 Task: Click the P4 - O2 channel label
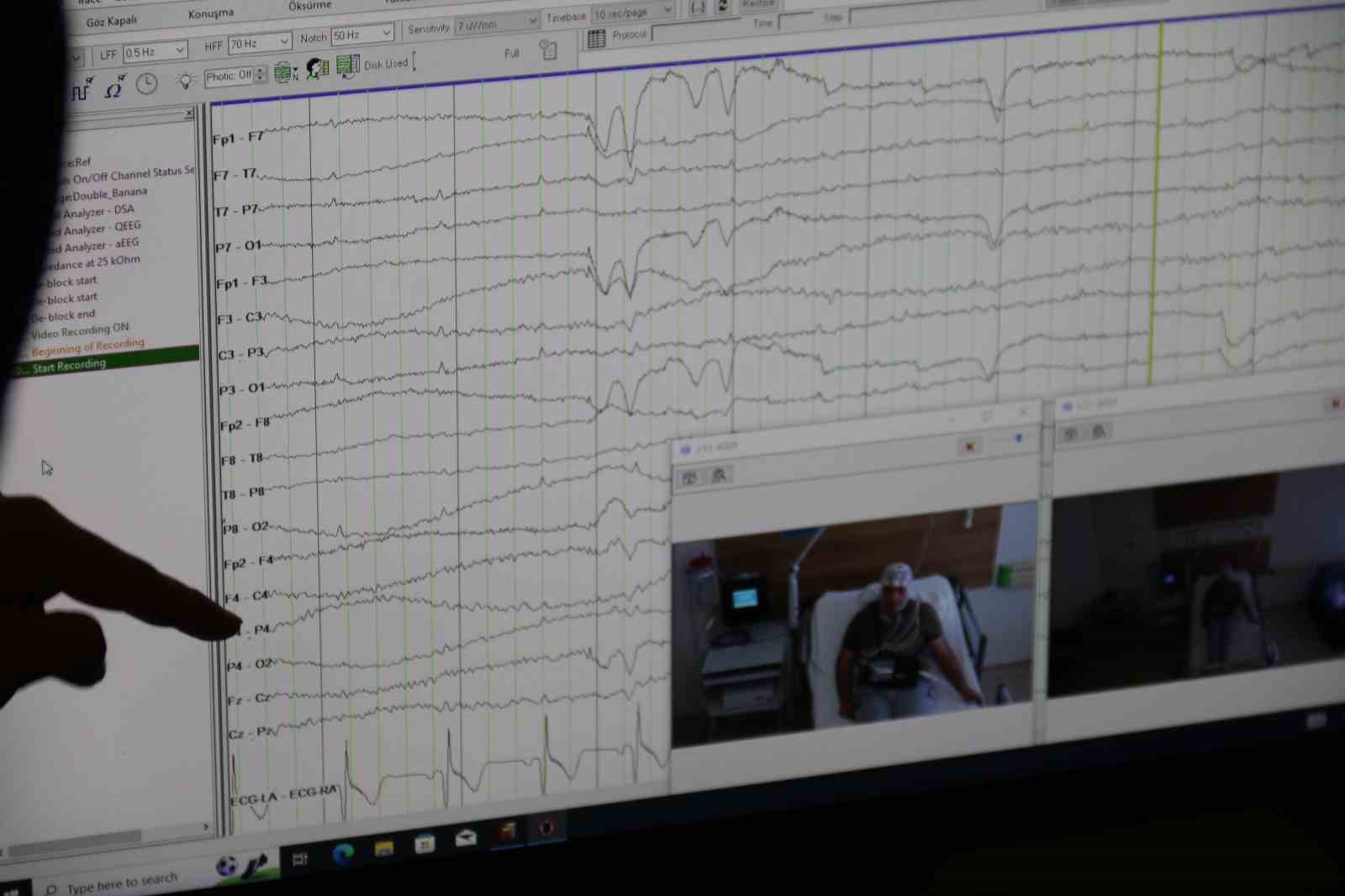(251, 665)
